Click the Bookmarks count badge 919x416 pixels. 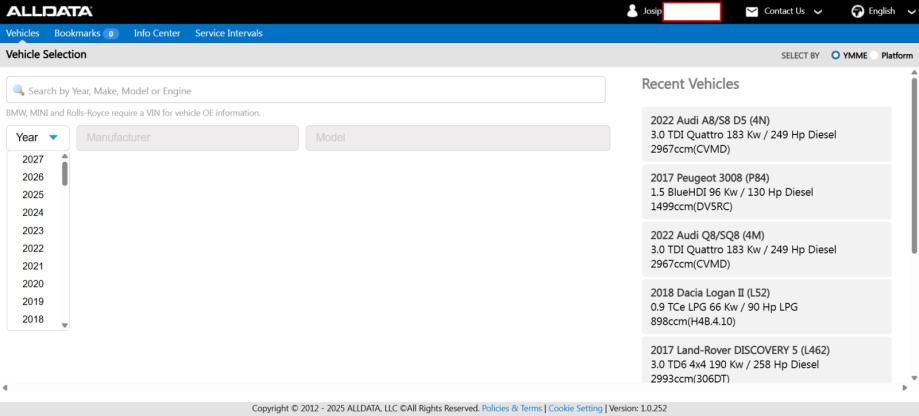coord(111,34)
